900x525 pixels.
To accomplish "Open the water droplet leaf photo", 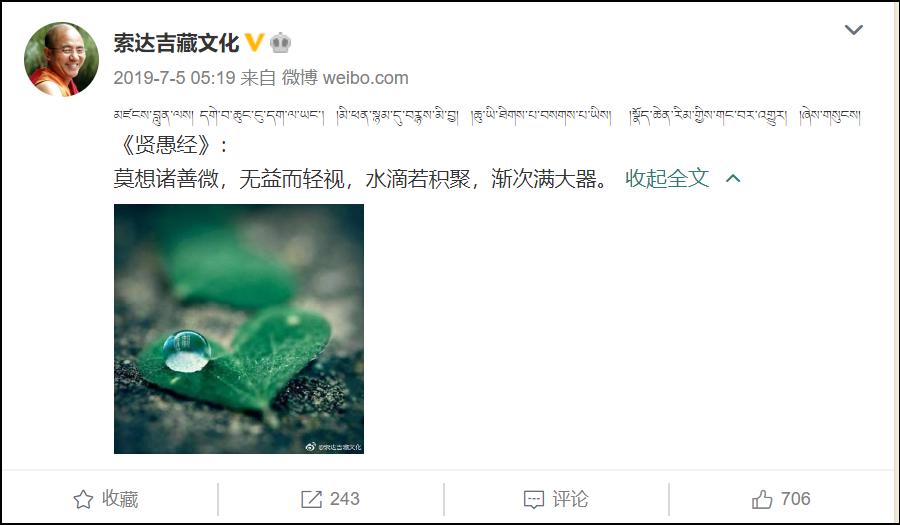I will (x=239, y=329).
